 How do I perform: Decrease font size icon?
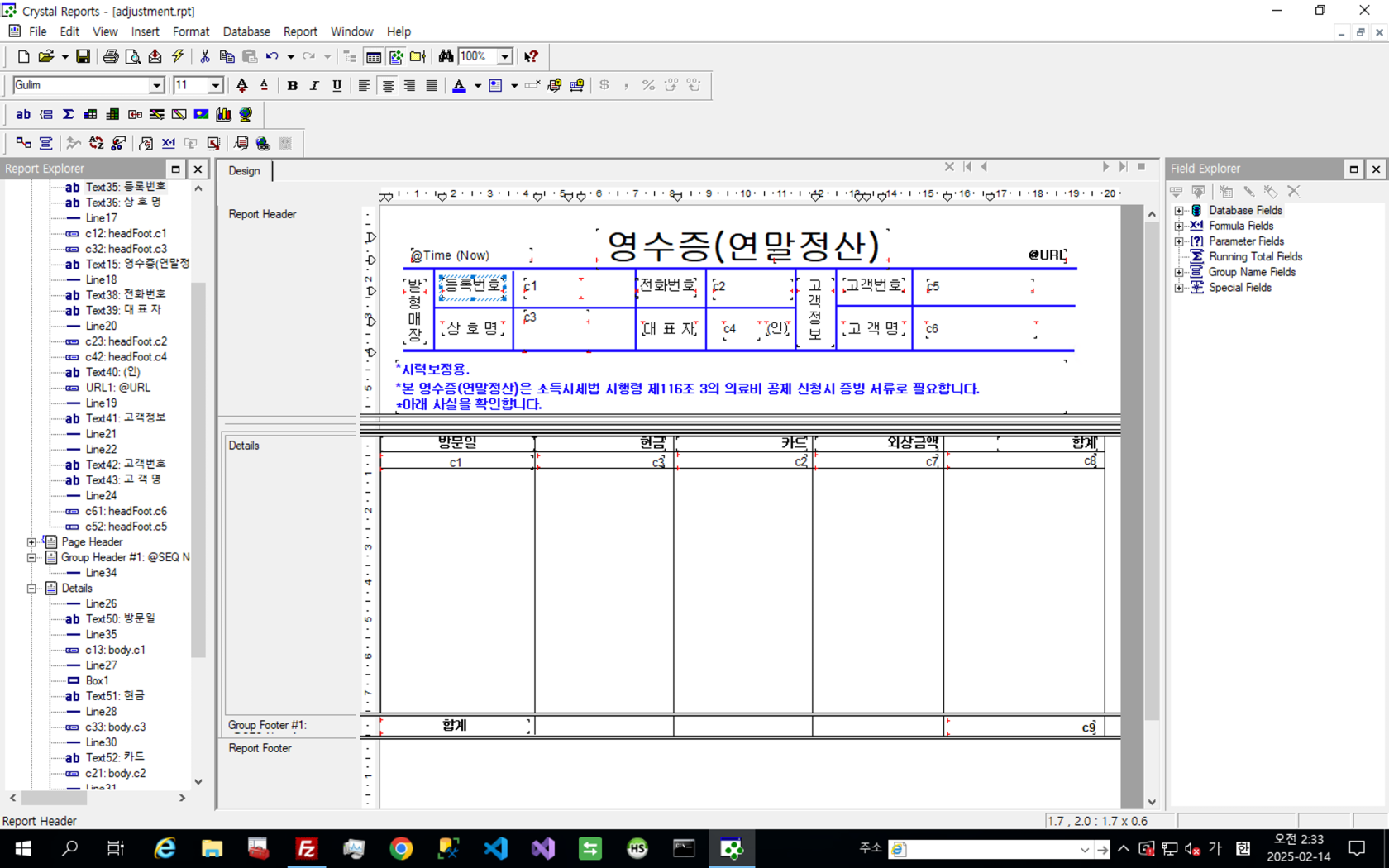264,85
